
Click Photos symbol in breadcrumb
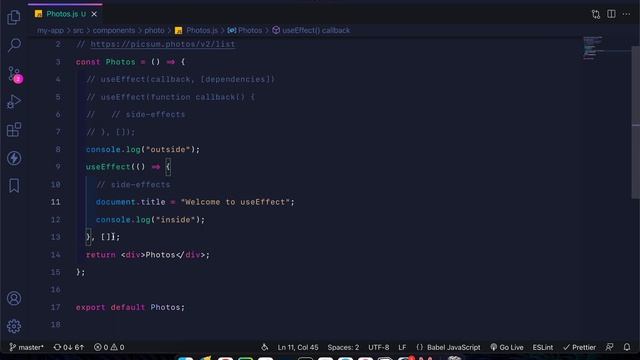tap(245, 31)
